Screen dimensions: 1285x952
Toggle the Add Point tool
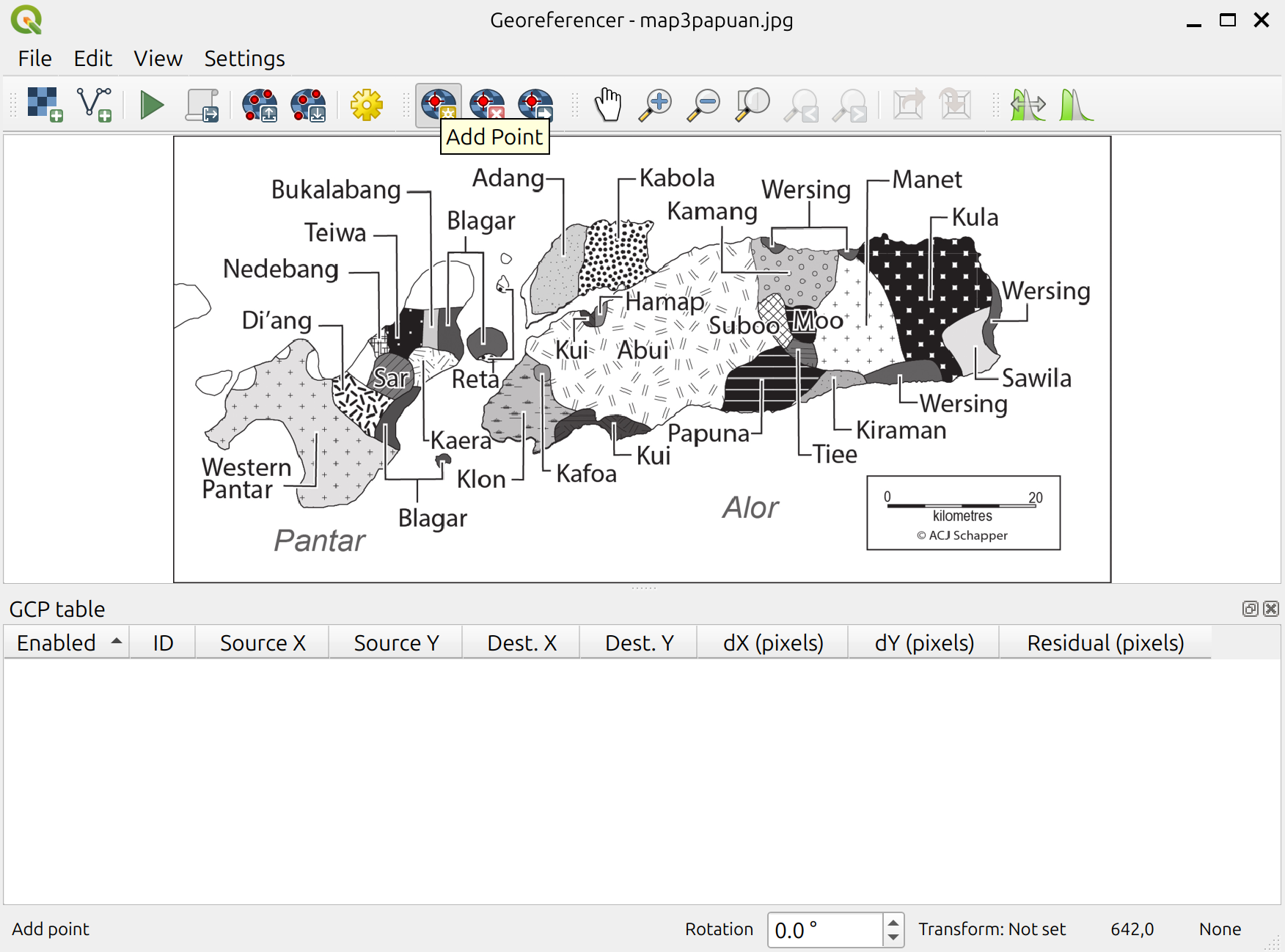[438, 105]
